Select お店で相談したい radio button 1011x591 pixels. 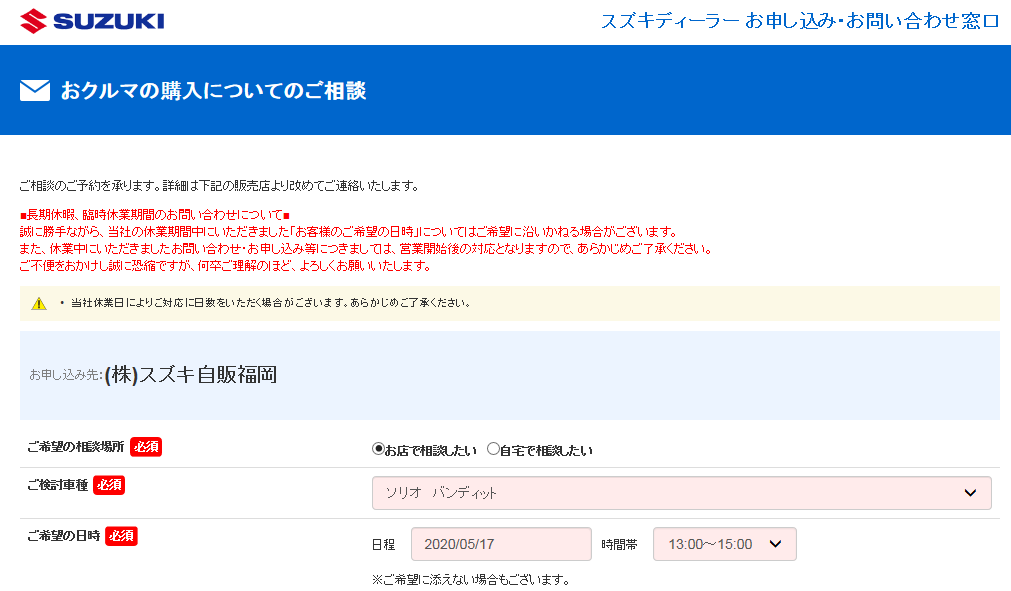(378, 449)
